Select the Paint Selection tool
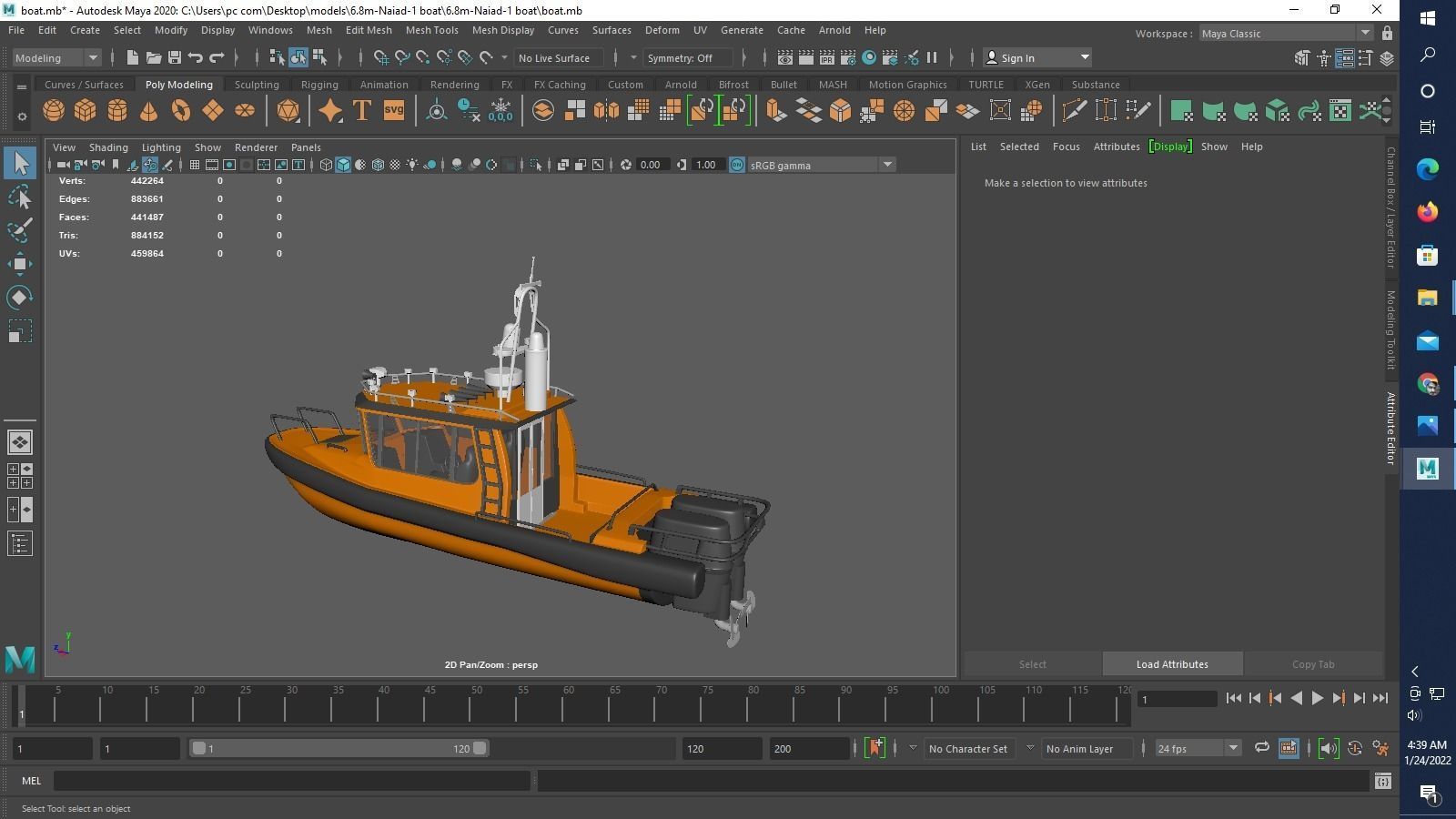The width and height of the screenshot is (1456, 819). tap(20, 229)
